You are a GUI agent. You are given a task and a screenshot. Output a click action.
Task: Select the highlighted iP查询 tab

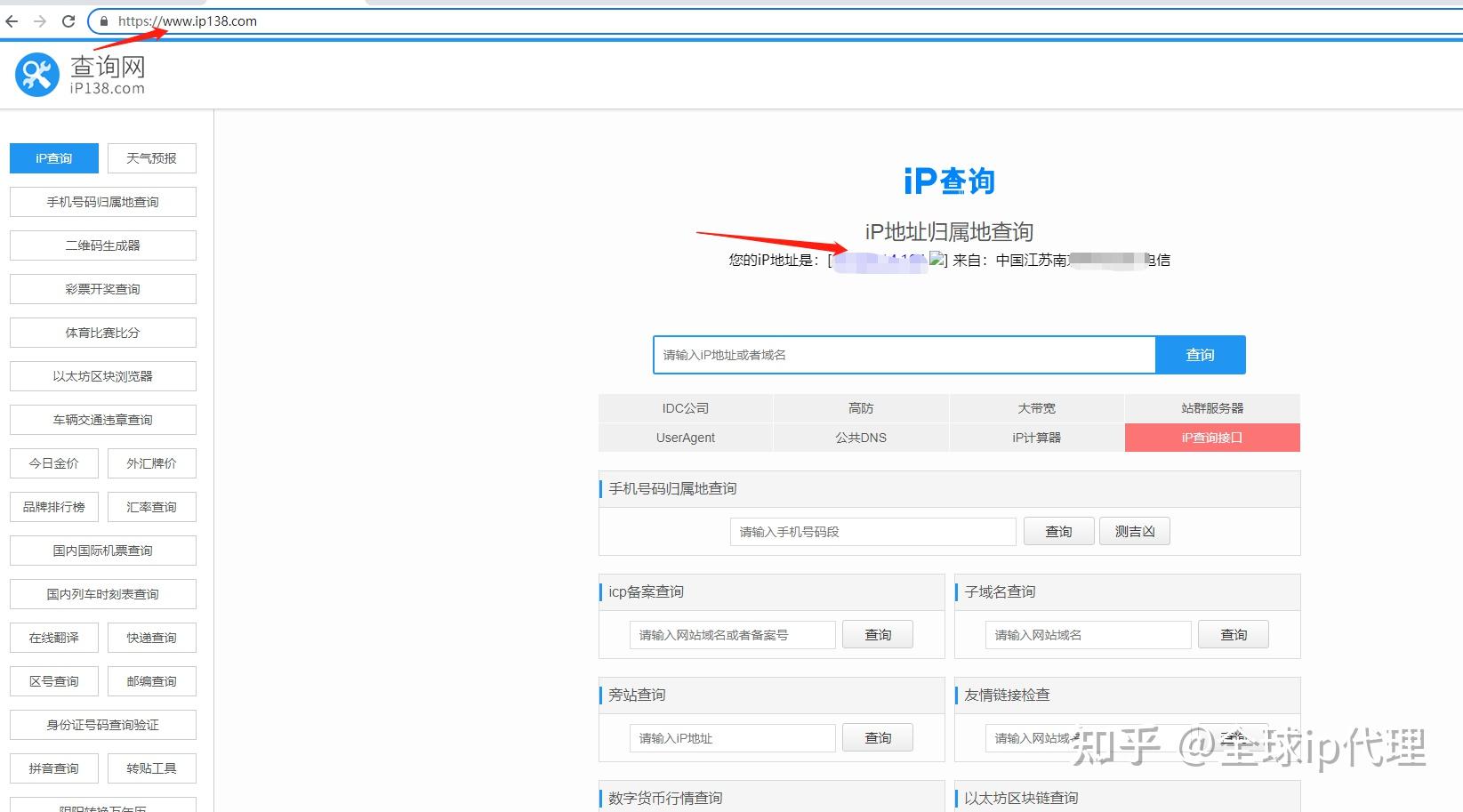(x=53, y=157)
